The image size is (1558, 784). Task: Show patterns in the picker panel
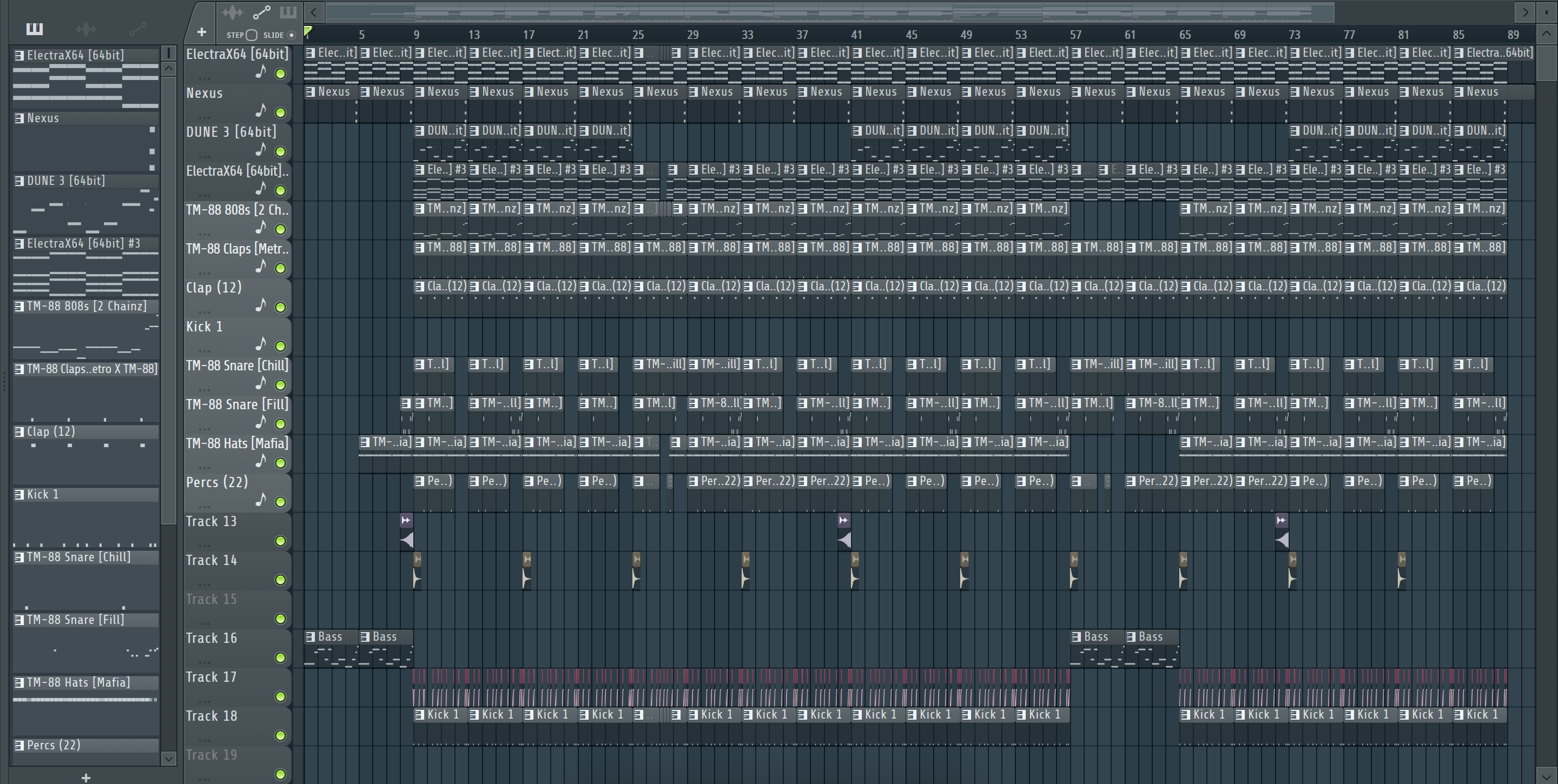(35, 29)
